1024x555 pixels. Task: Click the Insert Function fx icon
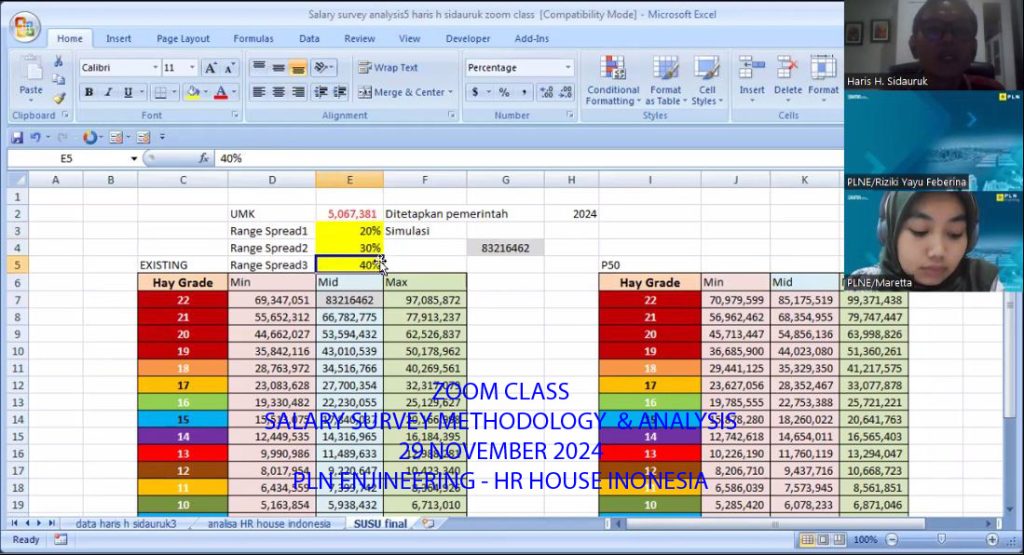point(203,159)
